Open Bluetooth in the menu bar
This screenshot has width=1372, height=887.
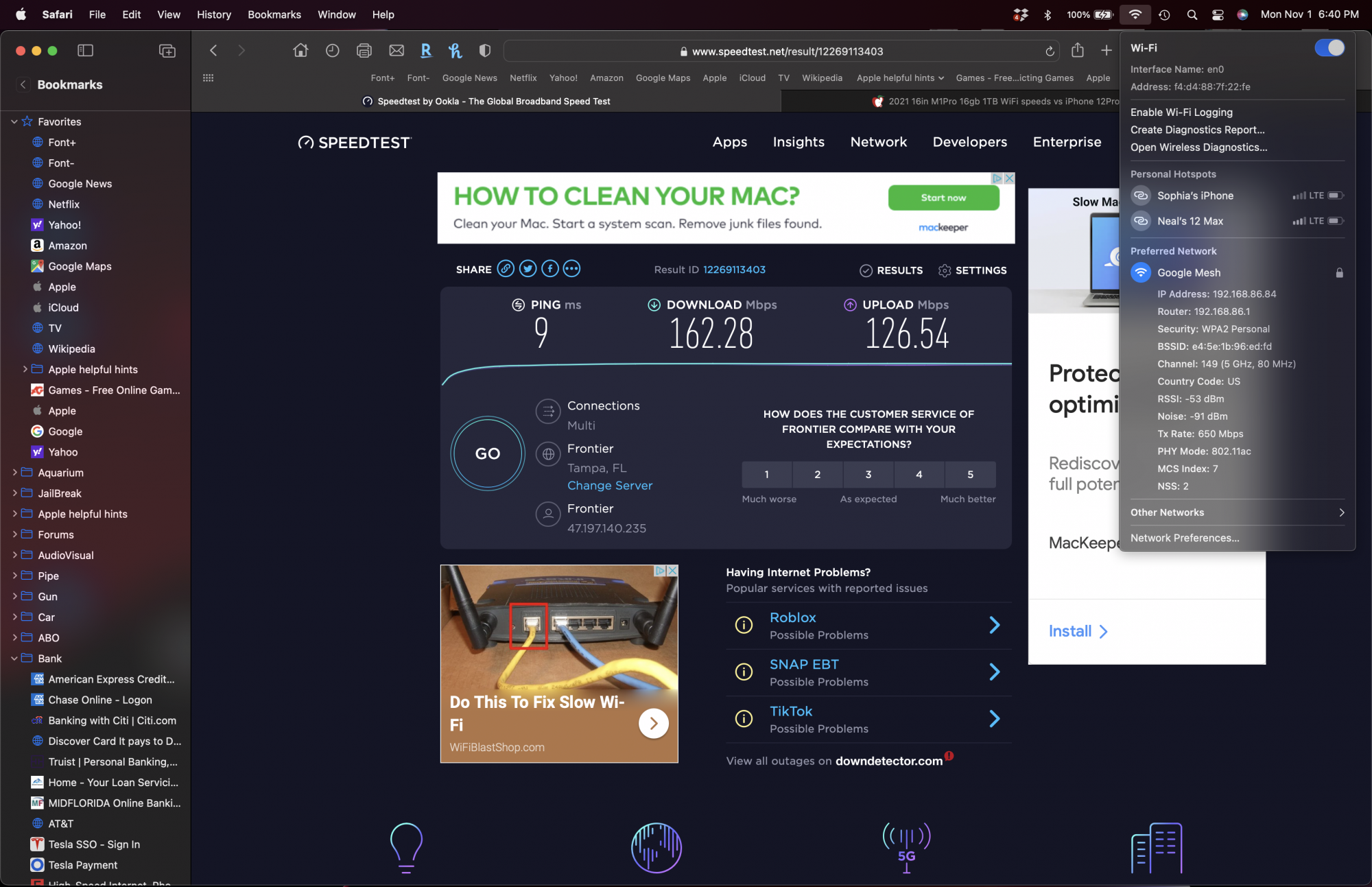click(x=1048, y=14)
